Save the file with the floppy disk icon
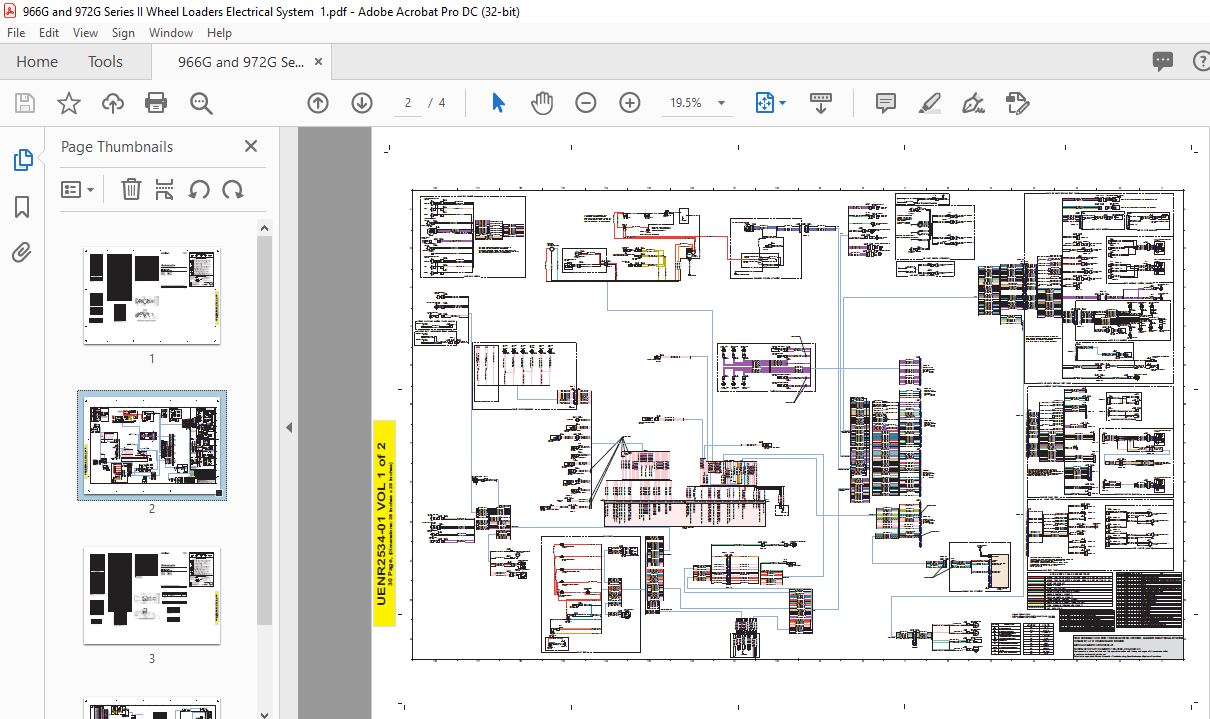Screen dimensions: 1210x719 pos(25,103)
